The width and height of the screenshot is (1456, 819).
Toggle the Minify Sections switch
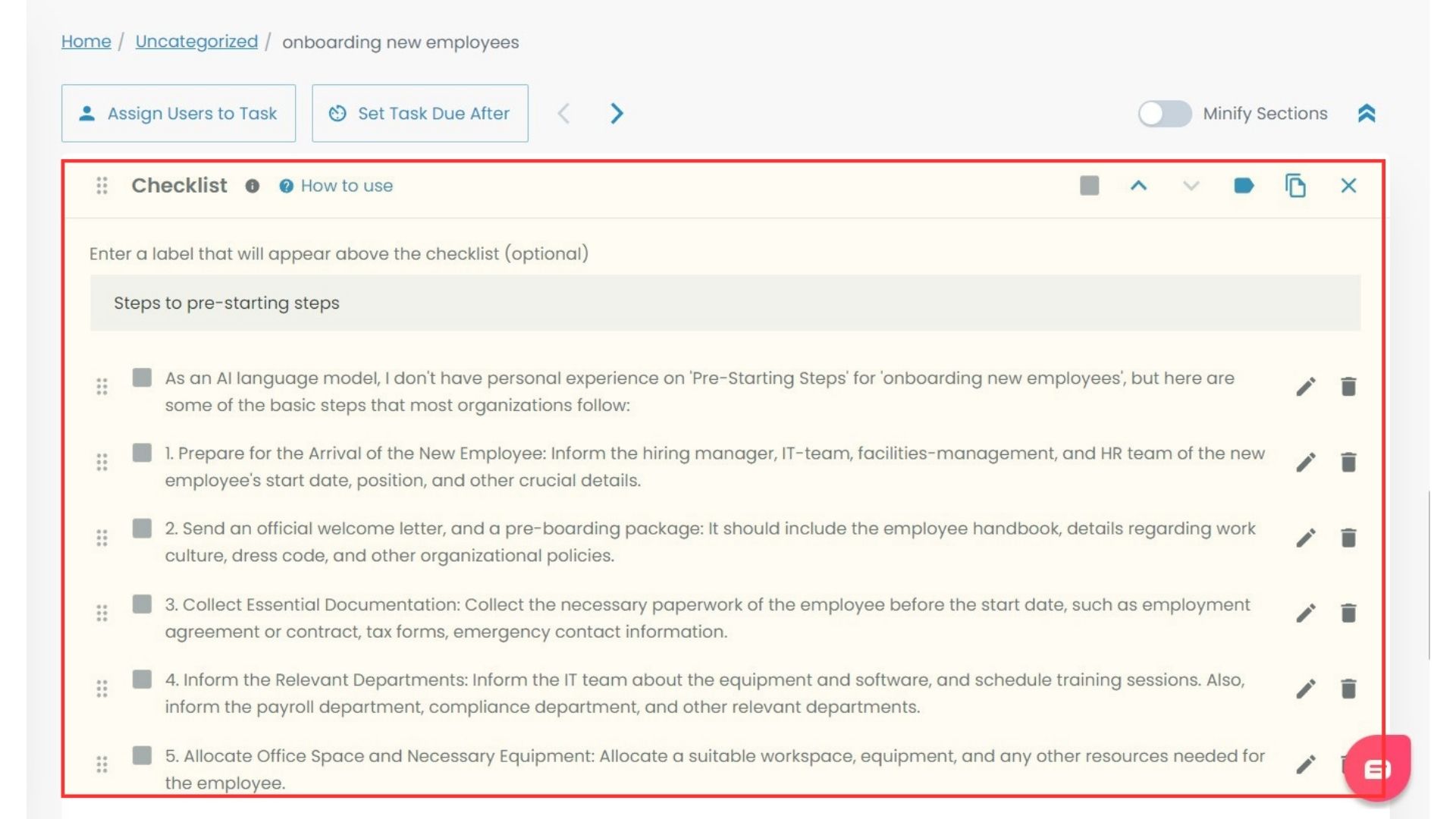tap(1164, 113)
